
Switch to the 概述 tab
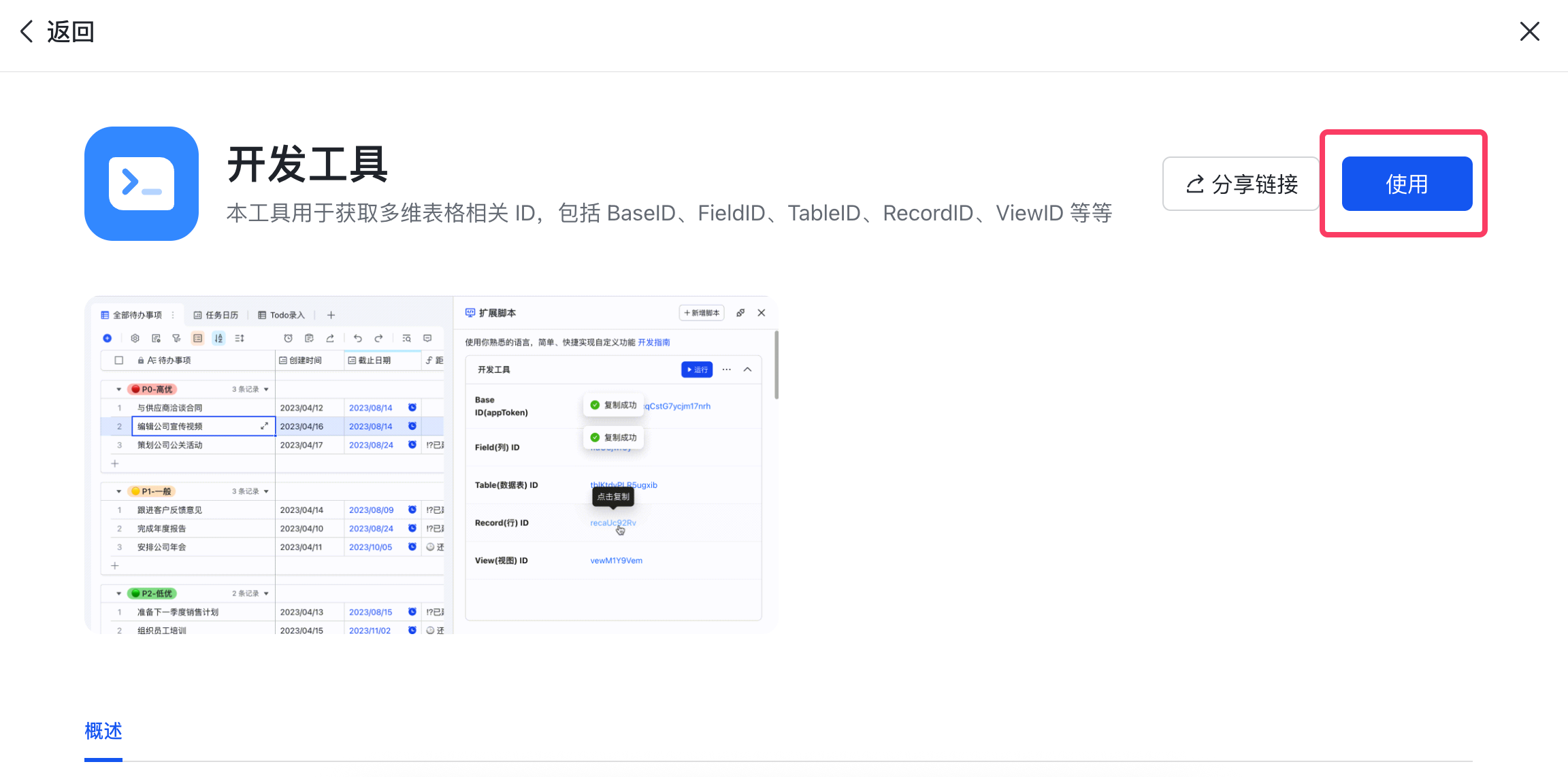pyautogui.click(x=103, y=731)
